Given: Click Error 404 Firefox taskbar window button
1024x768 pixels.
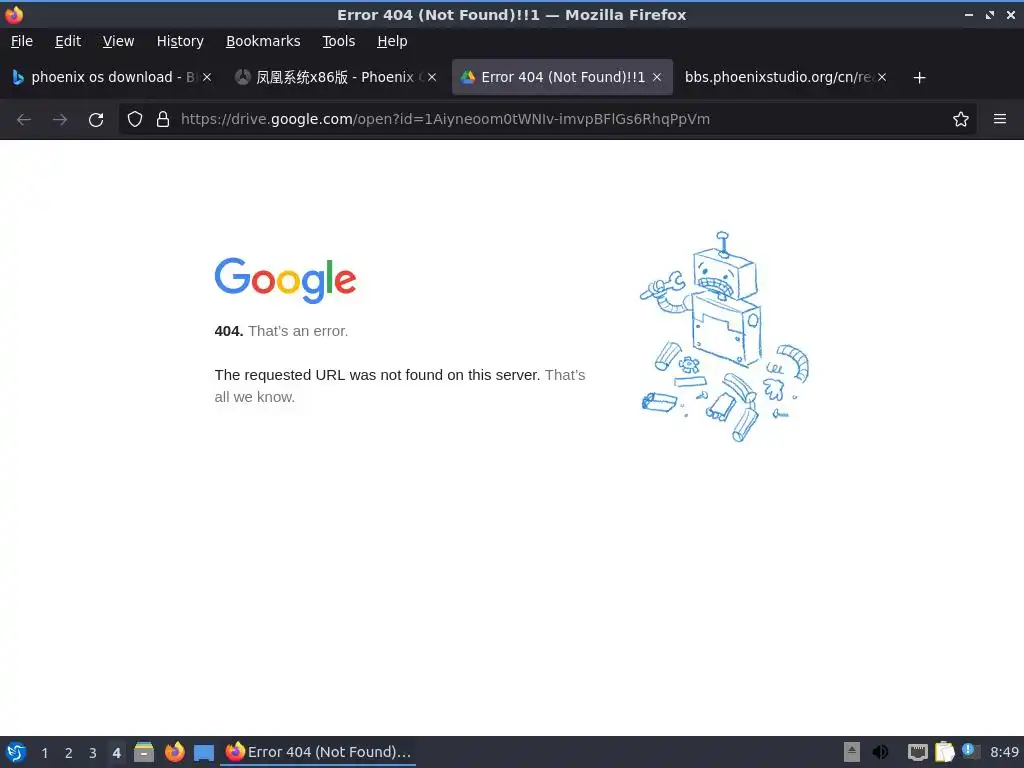Looking at the screenshot, I should point(318,752).
